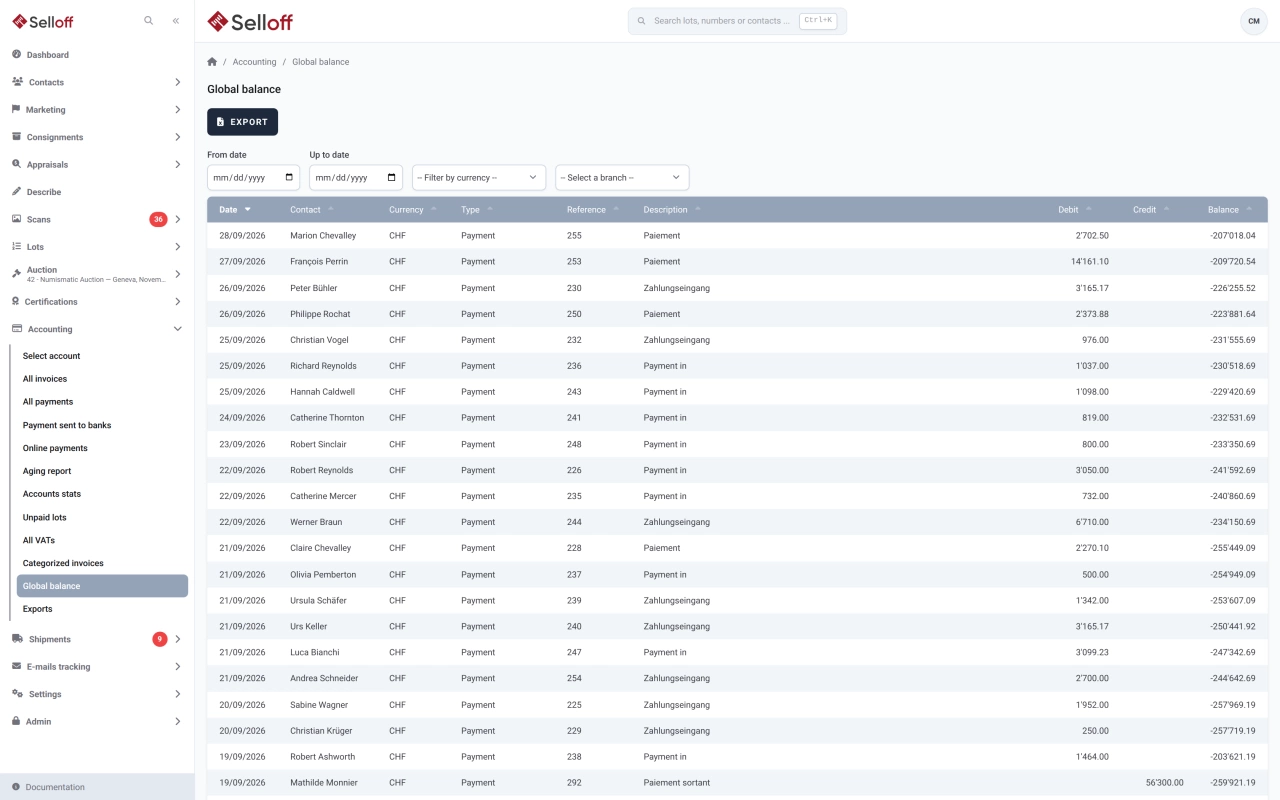Open the Select a branch dropdown
Image resolution: width=1280 pixels, height=800 pixels.
coord(622,177)
